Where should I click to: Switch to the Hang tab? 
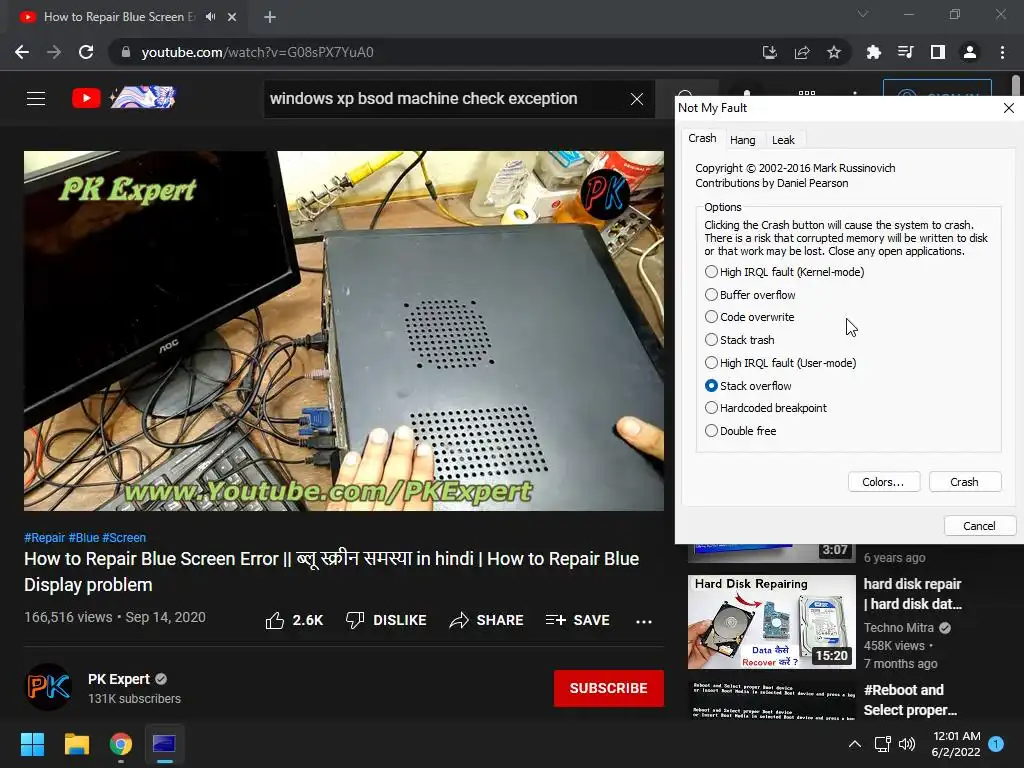pos(743,140)
